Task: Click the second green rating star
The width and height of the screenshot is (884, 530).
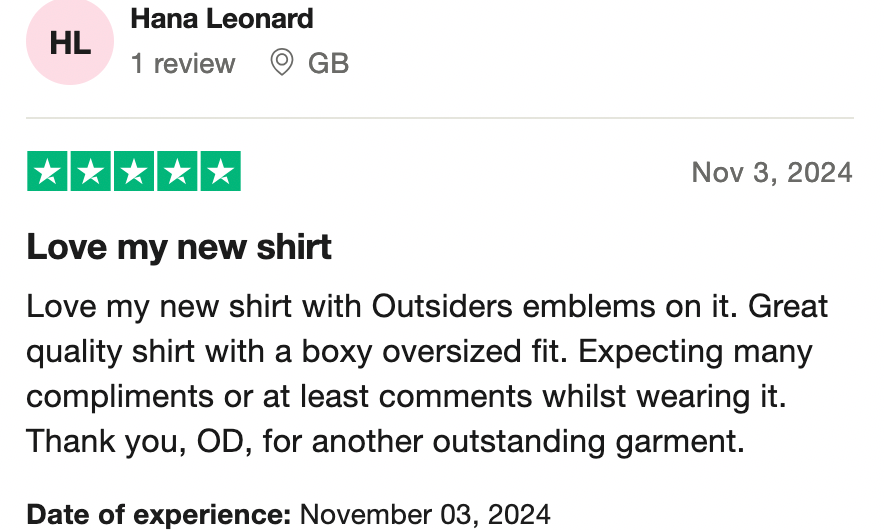Action: pos(91,172)
